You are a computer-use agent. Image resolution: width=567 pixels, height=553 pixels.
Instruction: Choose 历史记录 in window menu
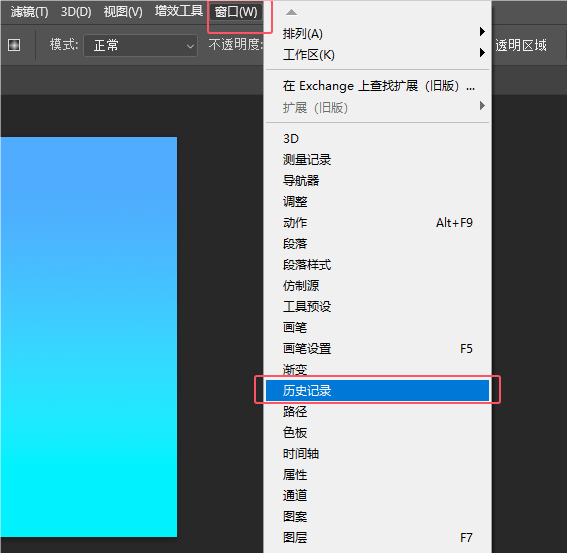click(378, 390)
